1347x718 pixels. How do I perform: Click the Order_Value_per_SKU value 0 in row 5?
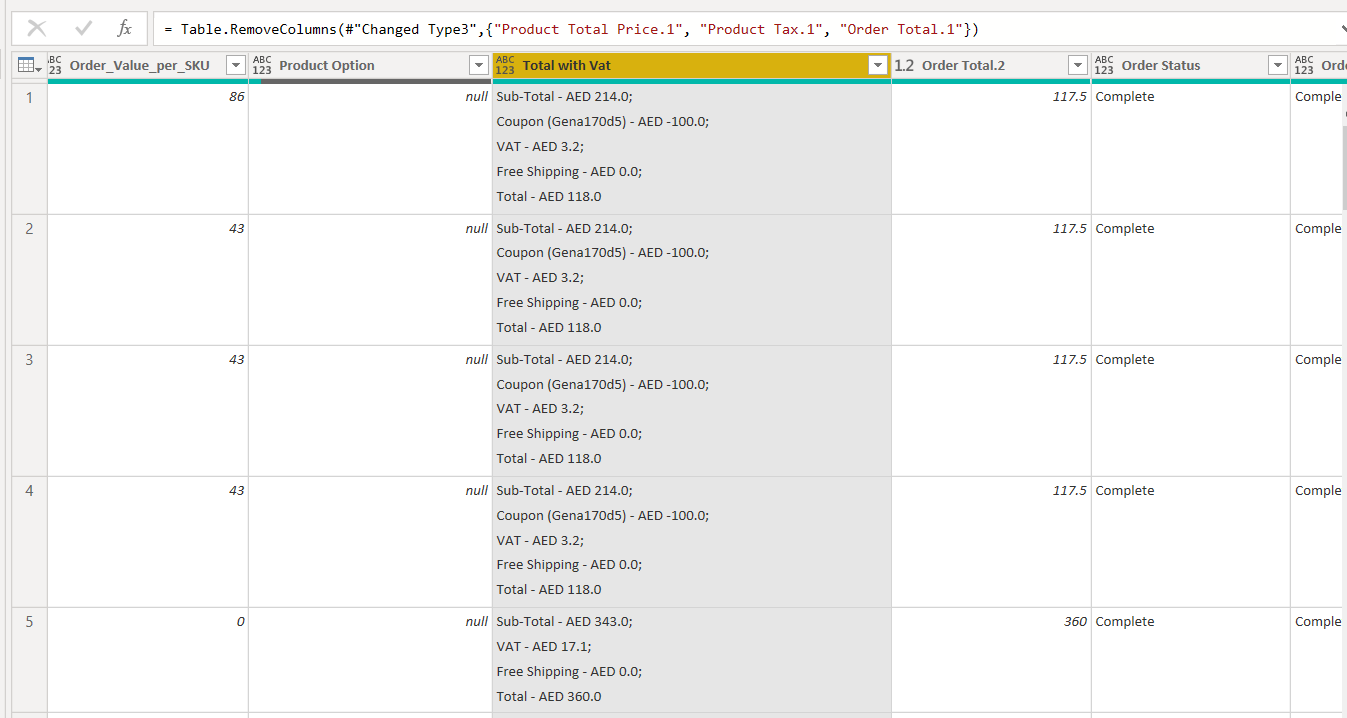tap(240, 621)
